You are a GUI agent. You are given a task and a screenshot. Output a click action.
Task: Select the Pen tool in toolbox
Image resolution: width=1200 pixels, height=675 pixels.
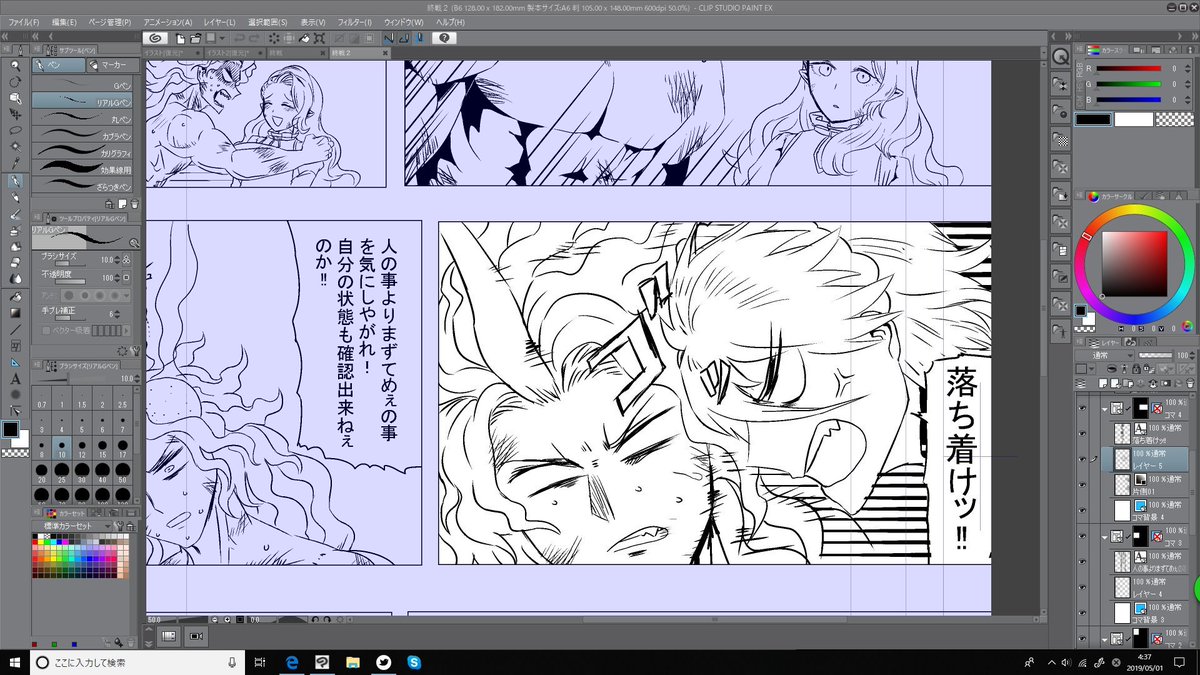(16, 181)
